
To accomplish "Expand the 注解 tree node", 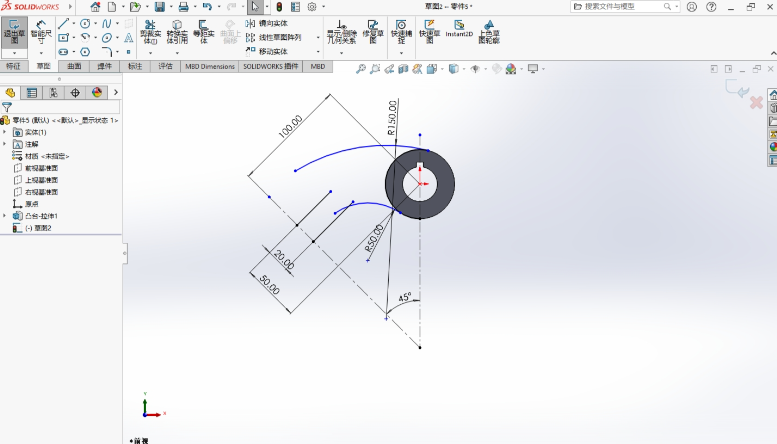I will [5, 144].
